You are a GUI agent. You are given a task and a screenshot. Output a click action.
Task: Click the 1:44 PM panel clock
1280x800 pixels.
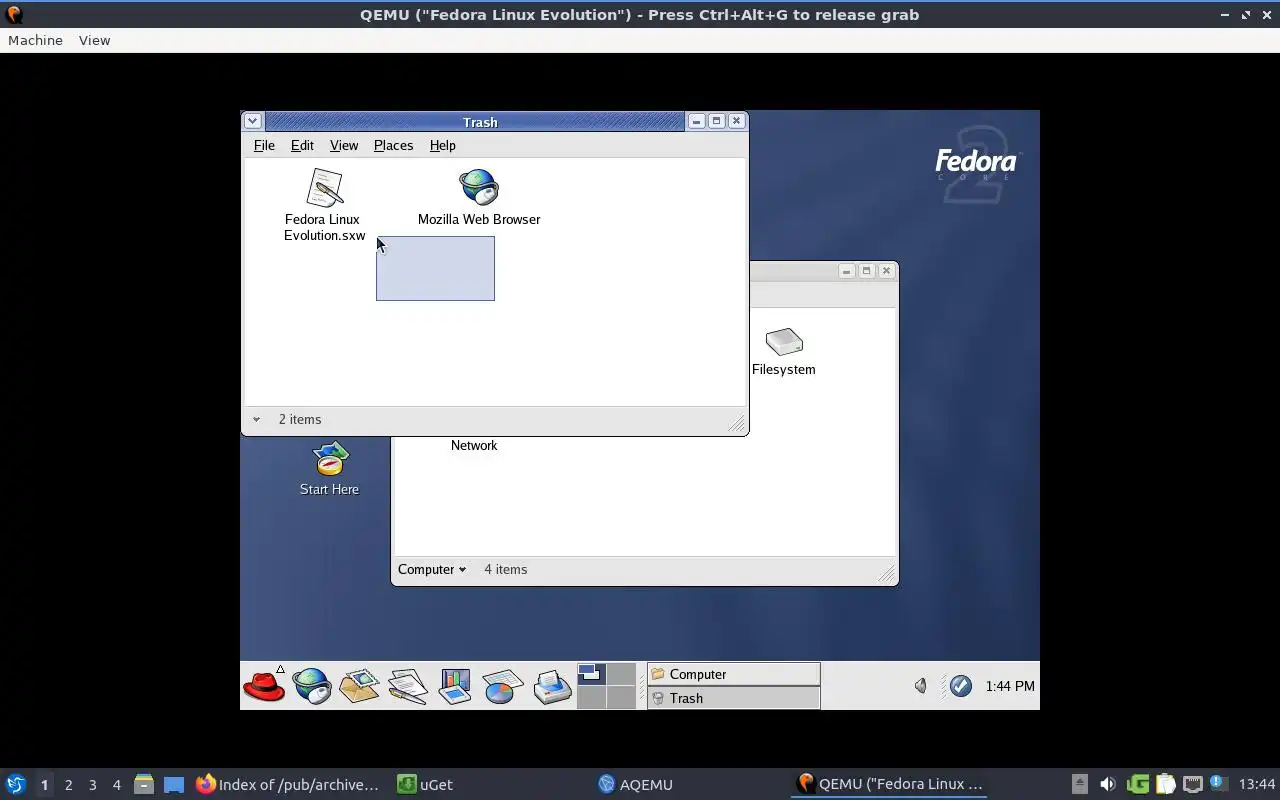[x=1010, y=686]
